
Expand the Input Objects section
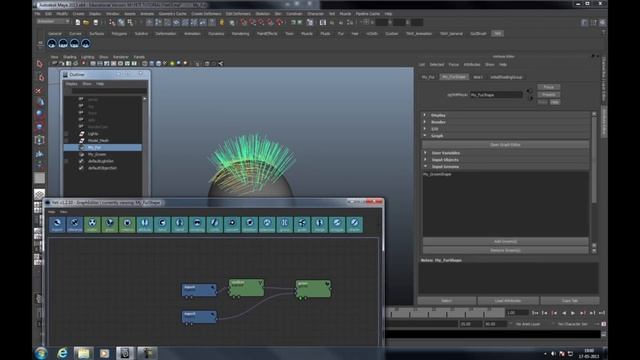point(505,160)
